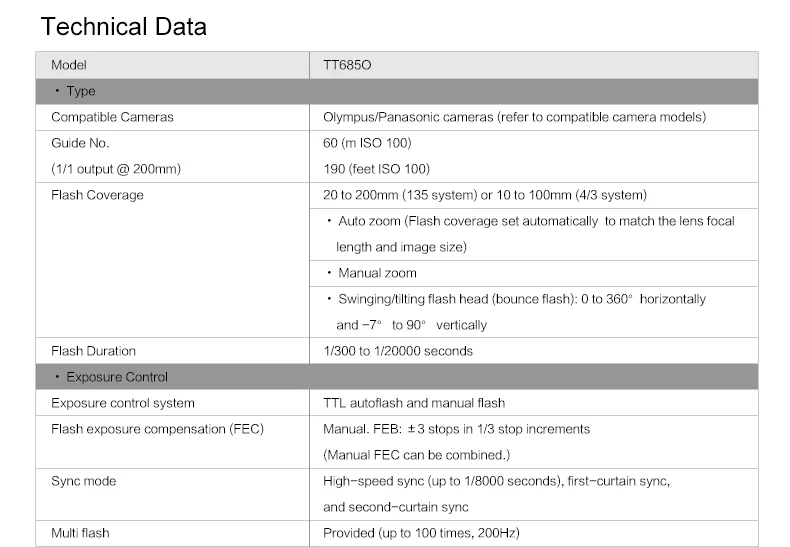Select the Multi flash label
Viewport: 790px width, 547px height.
pos(80,533)
